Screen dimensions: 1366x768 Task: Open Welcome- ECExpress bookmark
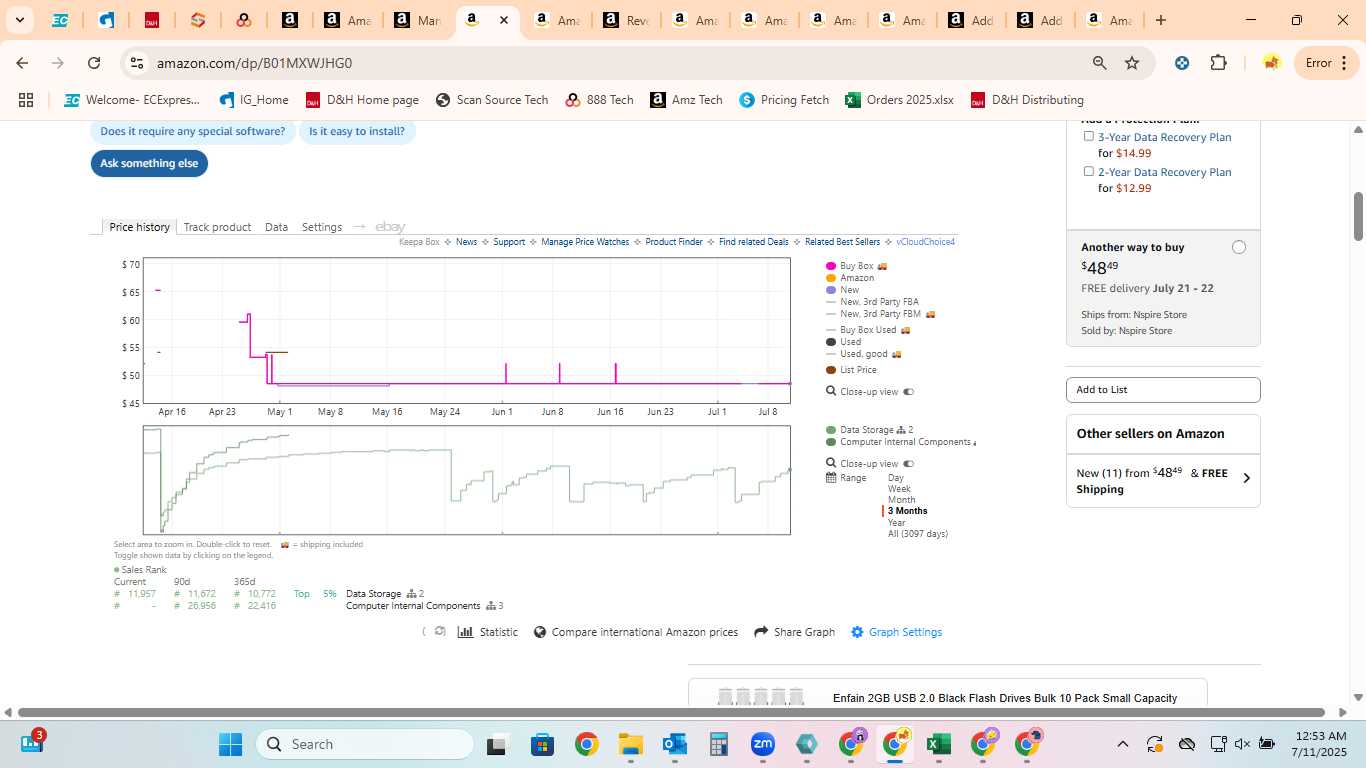[132, 100]
